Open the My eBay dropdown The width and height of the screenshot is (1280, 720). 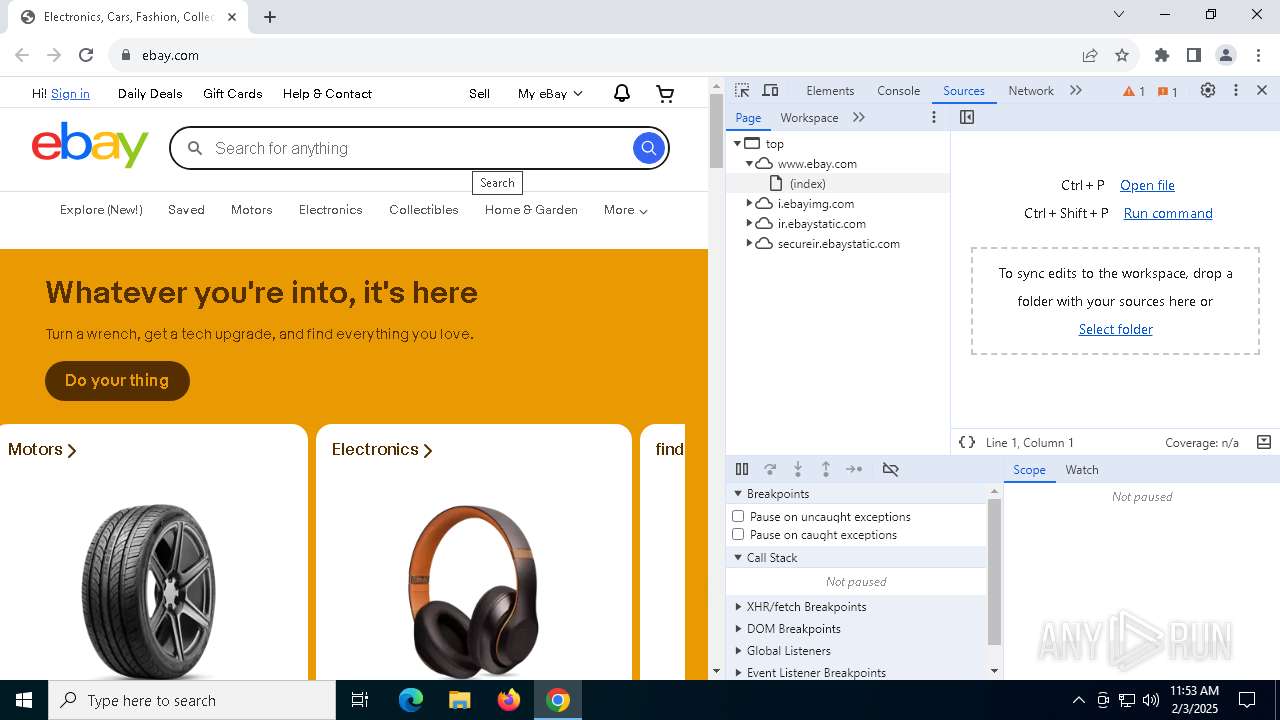coord(550,93)
